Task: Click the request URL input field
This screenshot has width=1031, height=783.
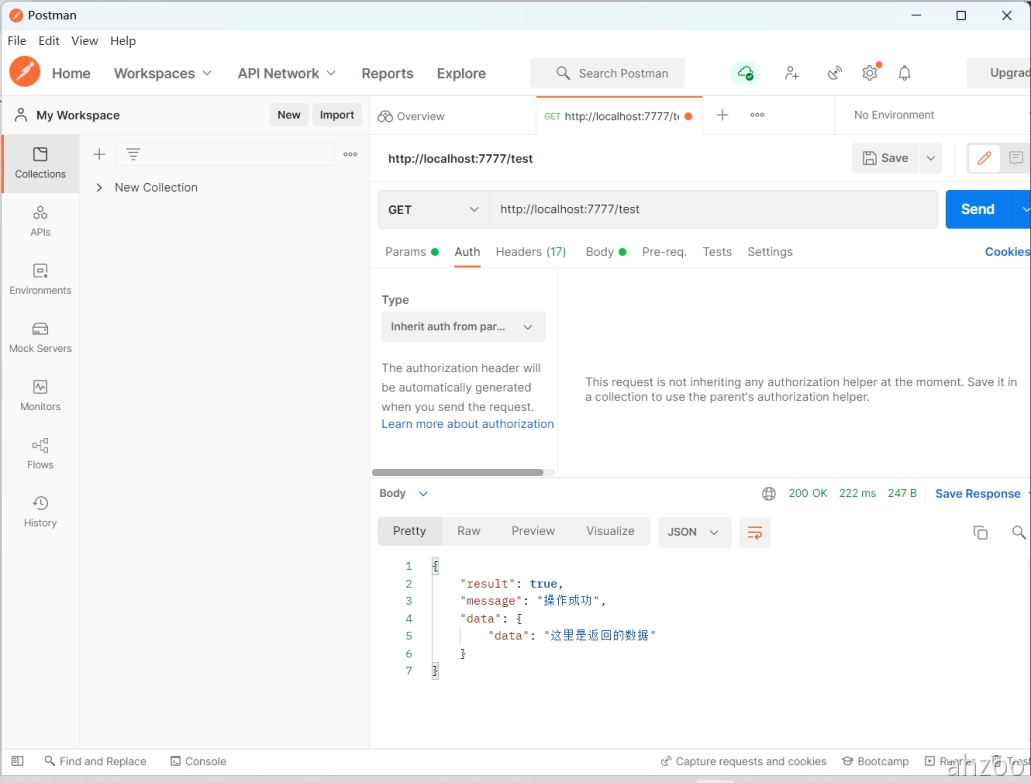Action: click(712, 210)
